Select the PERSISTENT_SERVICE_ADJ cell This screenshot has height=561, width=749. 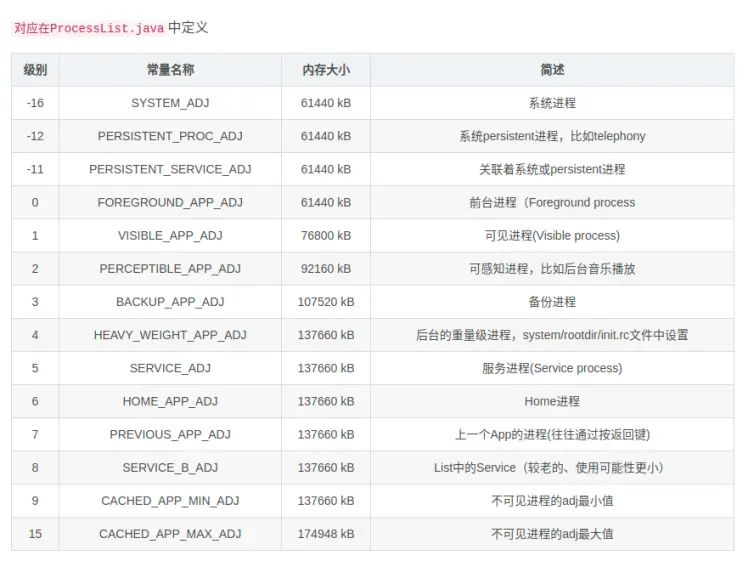[170, 169]
